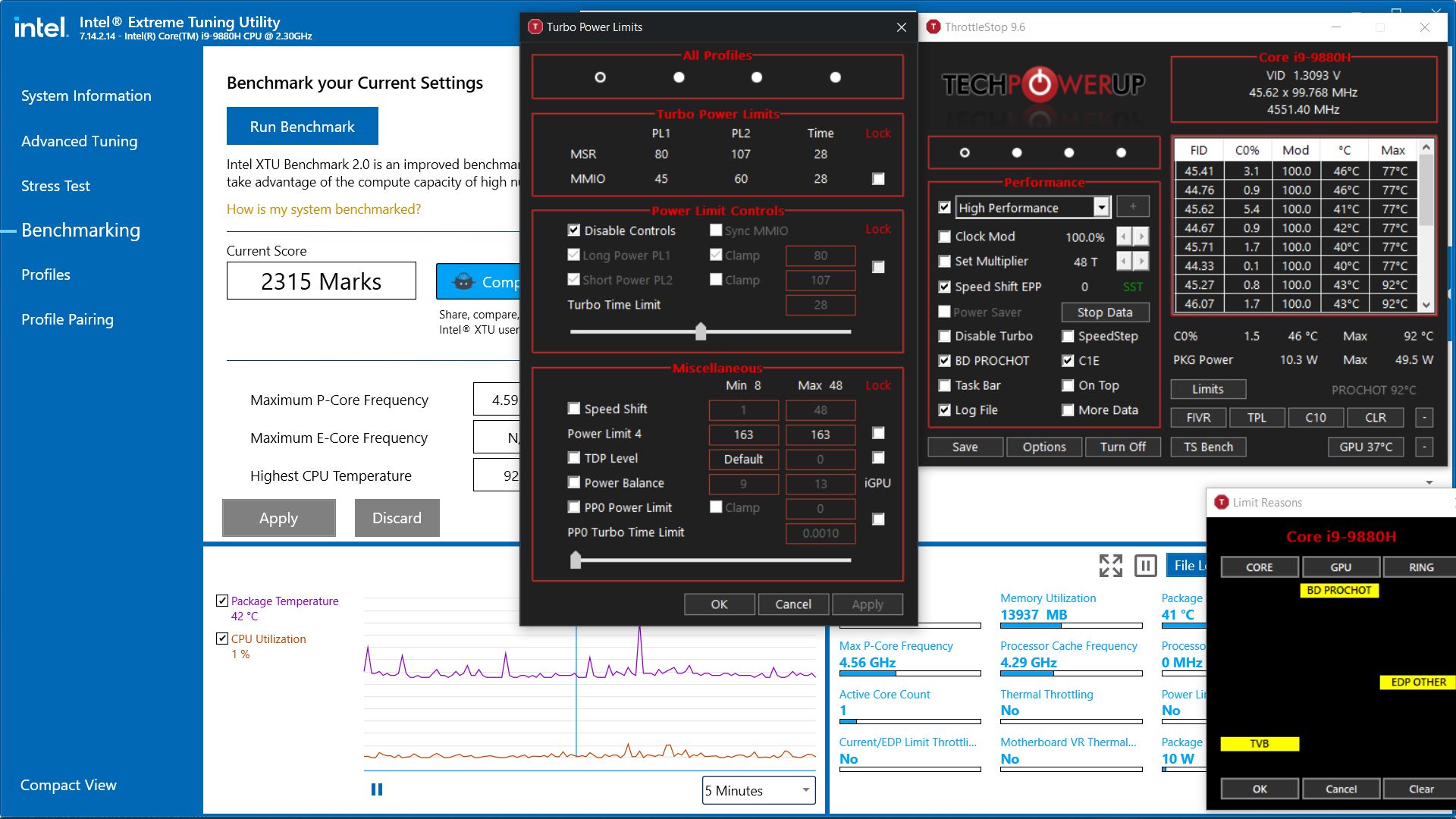Toggle the MMIO Lock checkbox
Viewport: 1456px width, 819px height.
click(878, 179)
